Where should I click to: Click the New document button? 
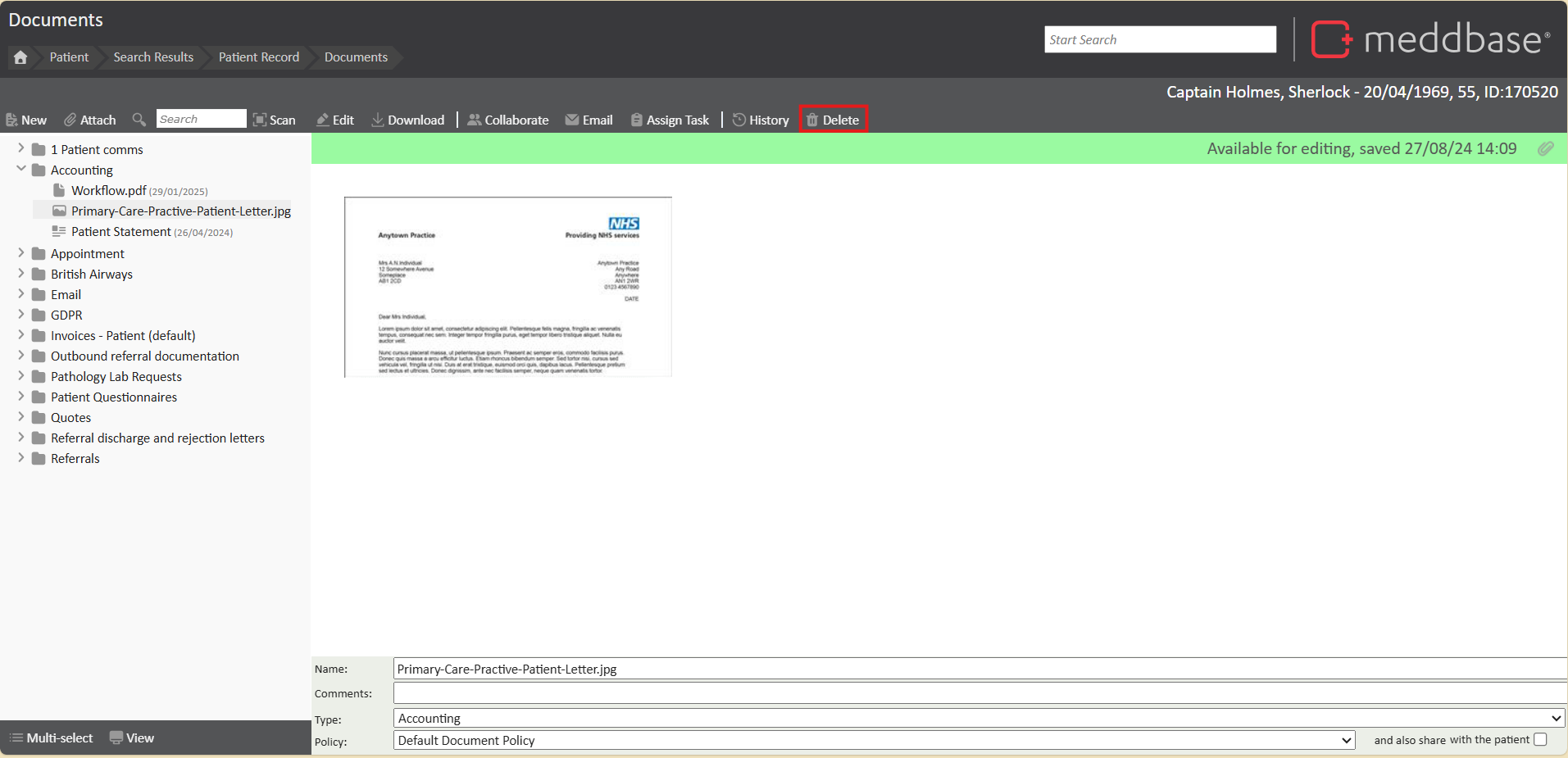(26, 120)
